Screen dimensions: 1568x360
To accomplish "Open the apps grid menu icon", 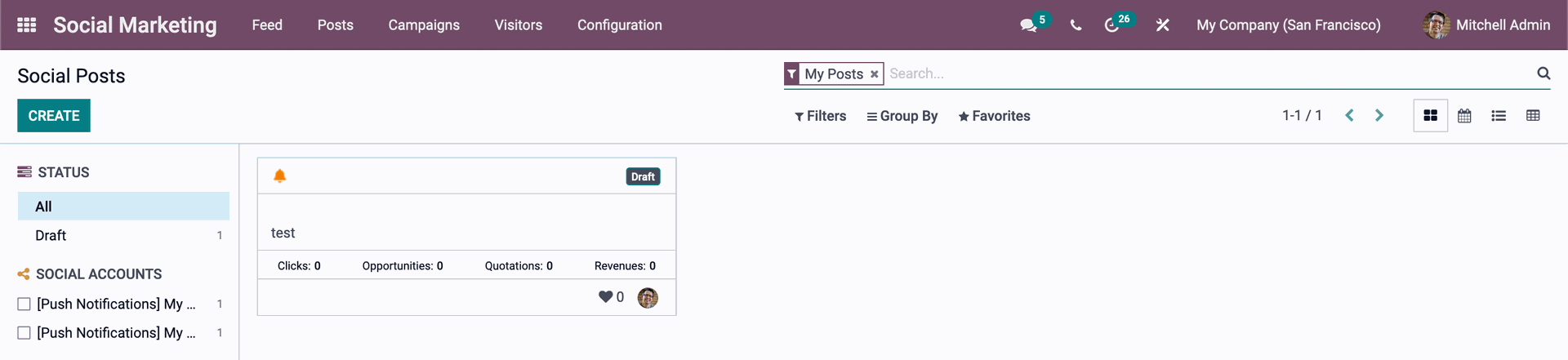I will [27, 24].
